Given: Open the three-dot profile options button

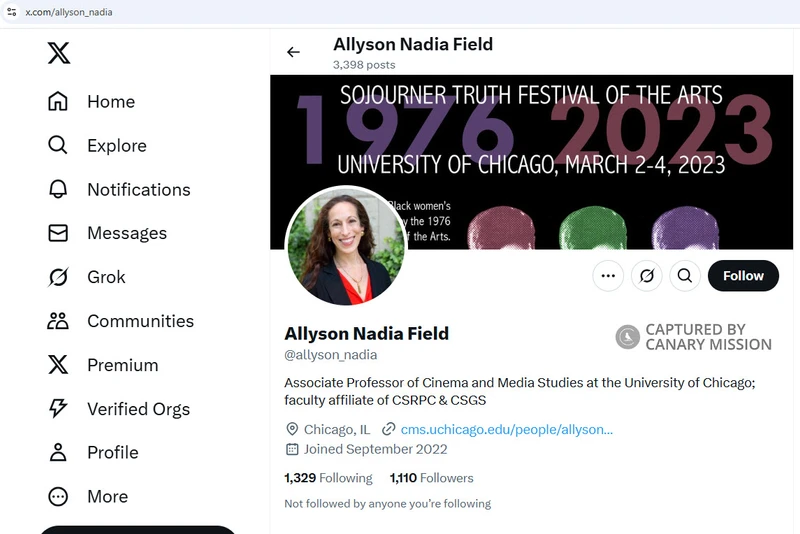Looking at the screenshot, I should click(608, 276).
